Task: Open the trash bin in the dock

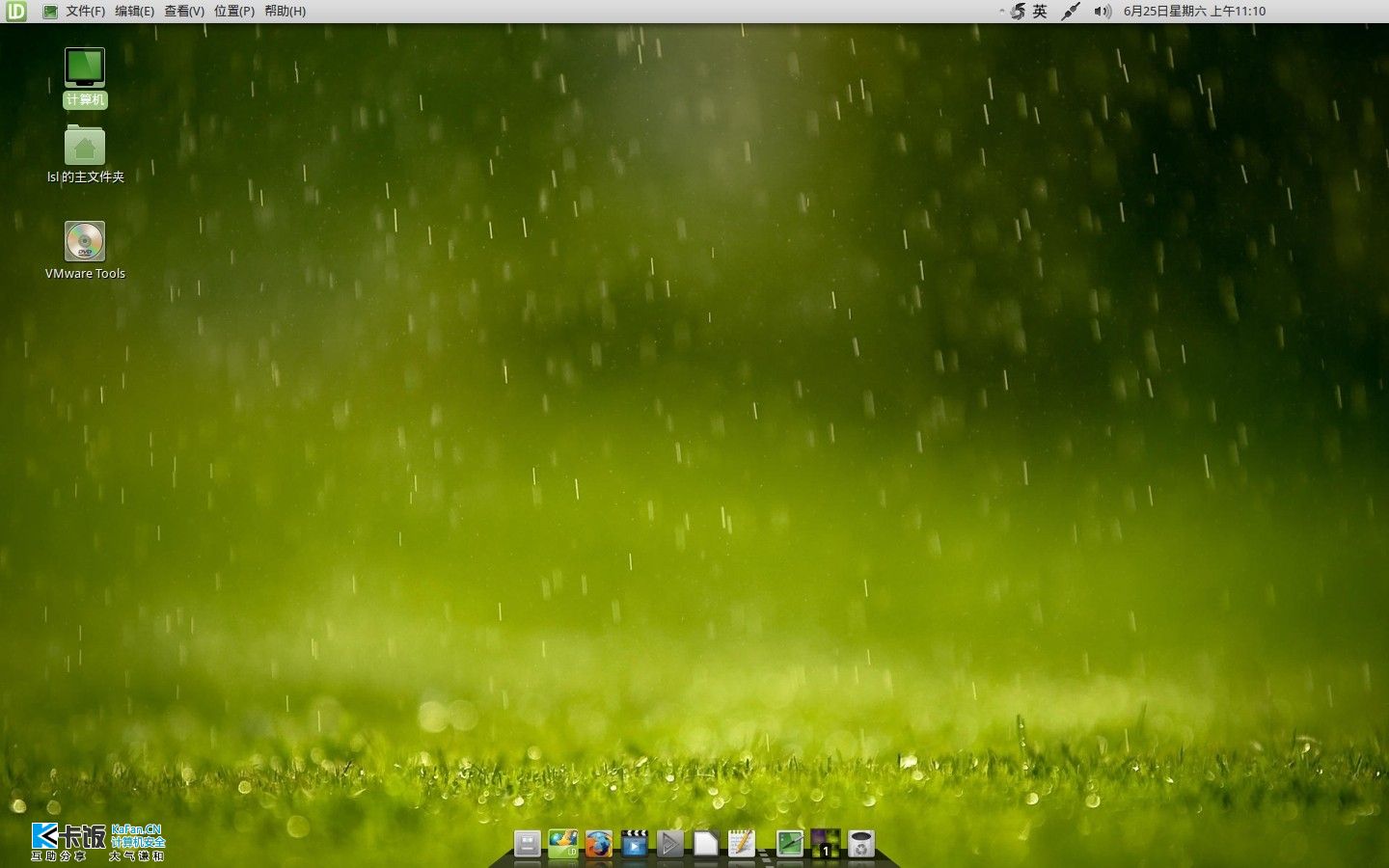Action: point(861,844)
